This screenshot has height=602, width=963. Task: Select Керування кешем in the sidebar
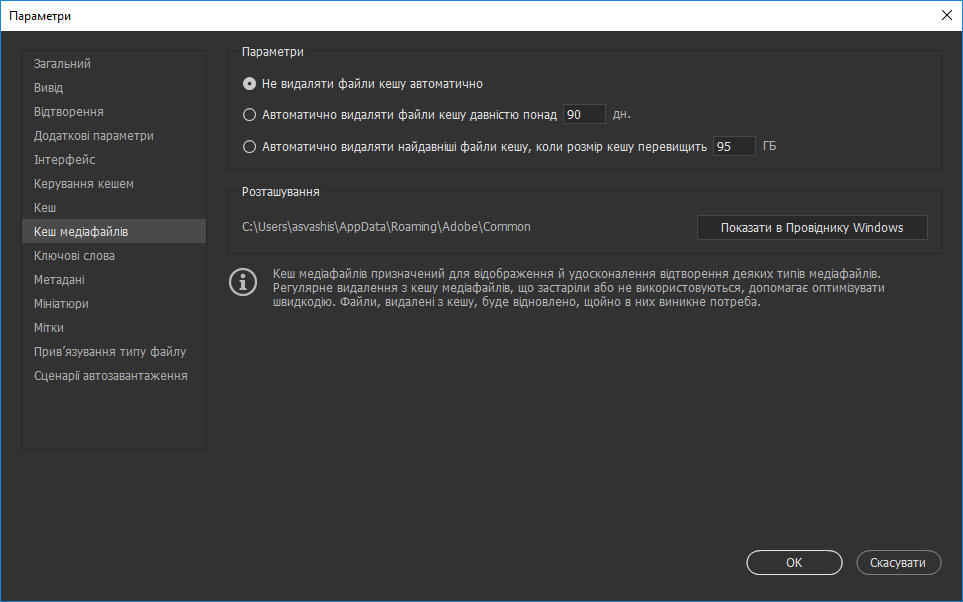114,184
